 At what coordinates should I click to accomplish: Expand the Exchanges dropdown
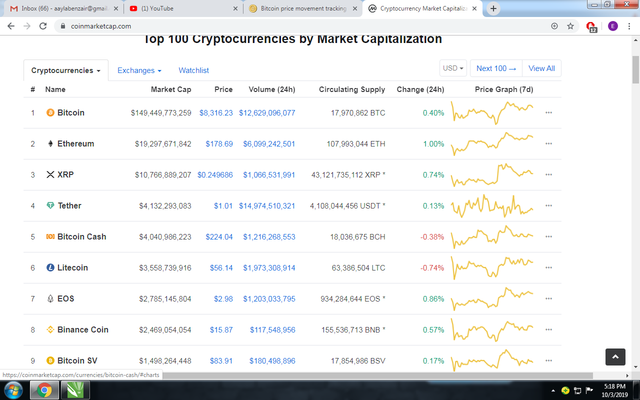coord(139,70)
